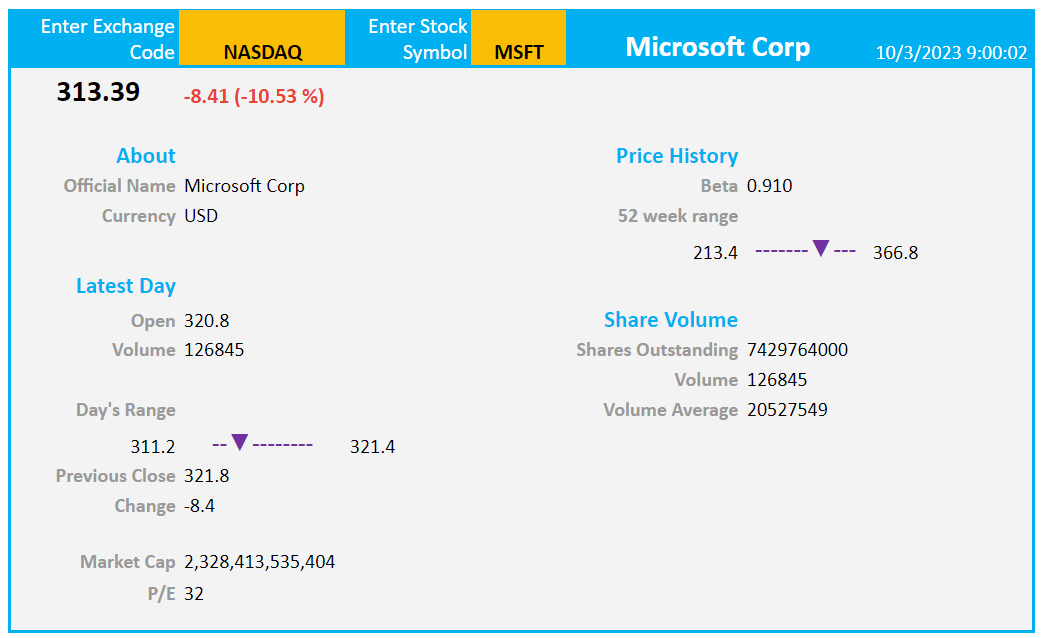Click the 313.39 current price value

[98, 92]
